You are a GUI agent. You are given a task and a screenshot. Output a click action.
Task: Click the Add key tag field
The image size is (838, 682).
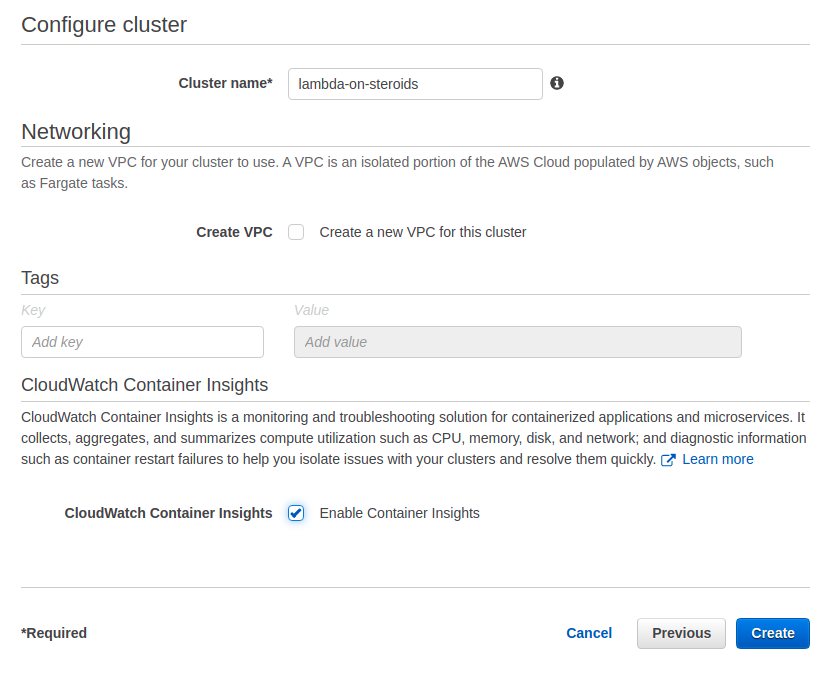[x=142, y=342]
